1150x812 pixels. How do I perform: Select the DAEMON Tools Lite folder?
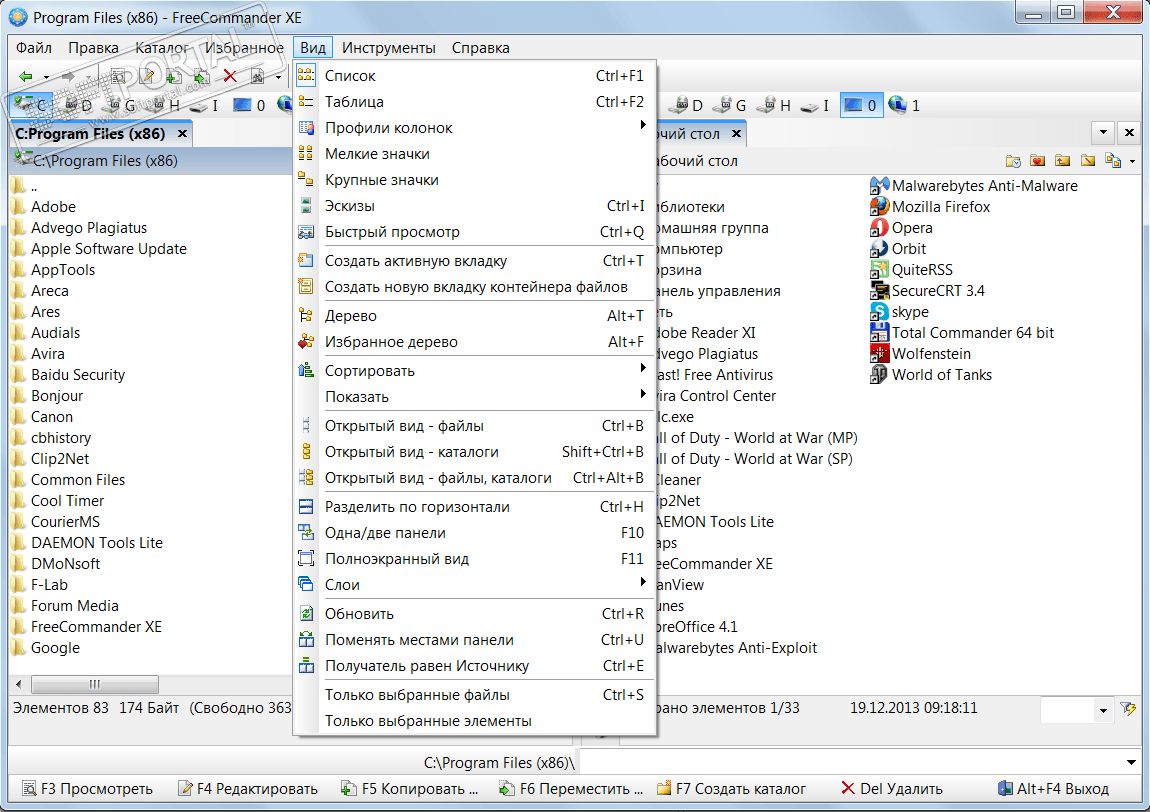(87, 543)
